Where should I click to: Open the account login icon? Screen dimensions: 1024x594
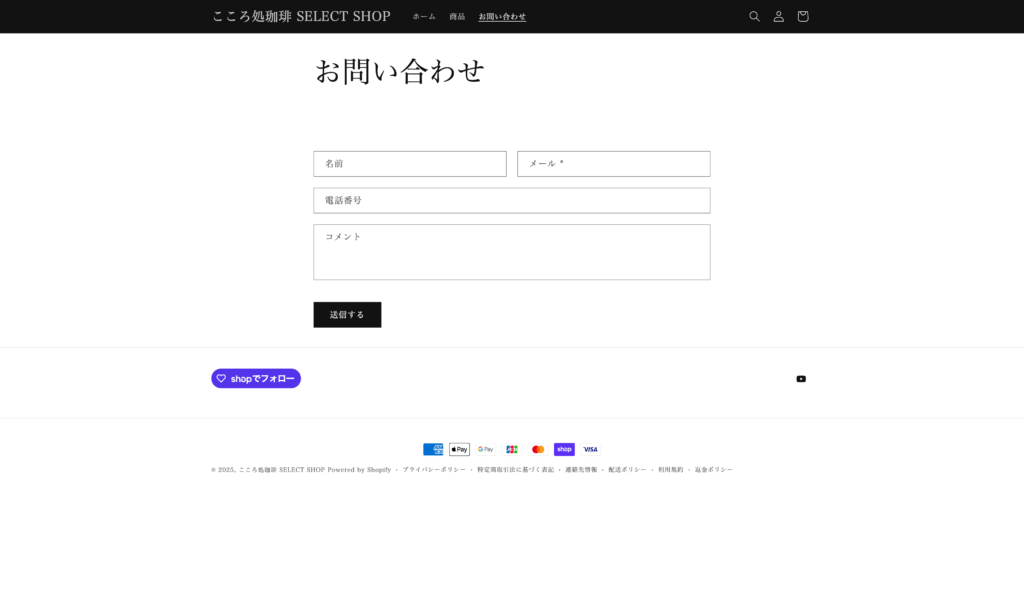[x=778, y=16]
